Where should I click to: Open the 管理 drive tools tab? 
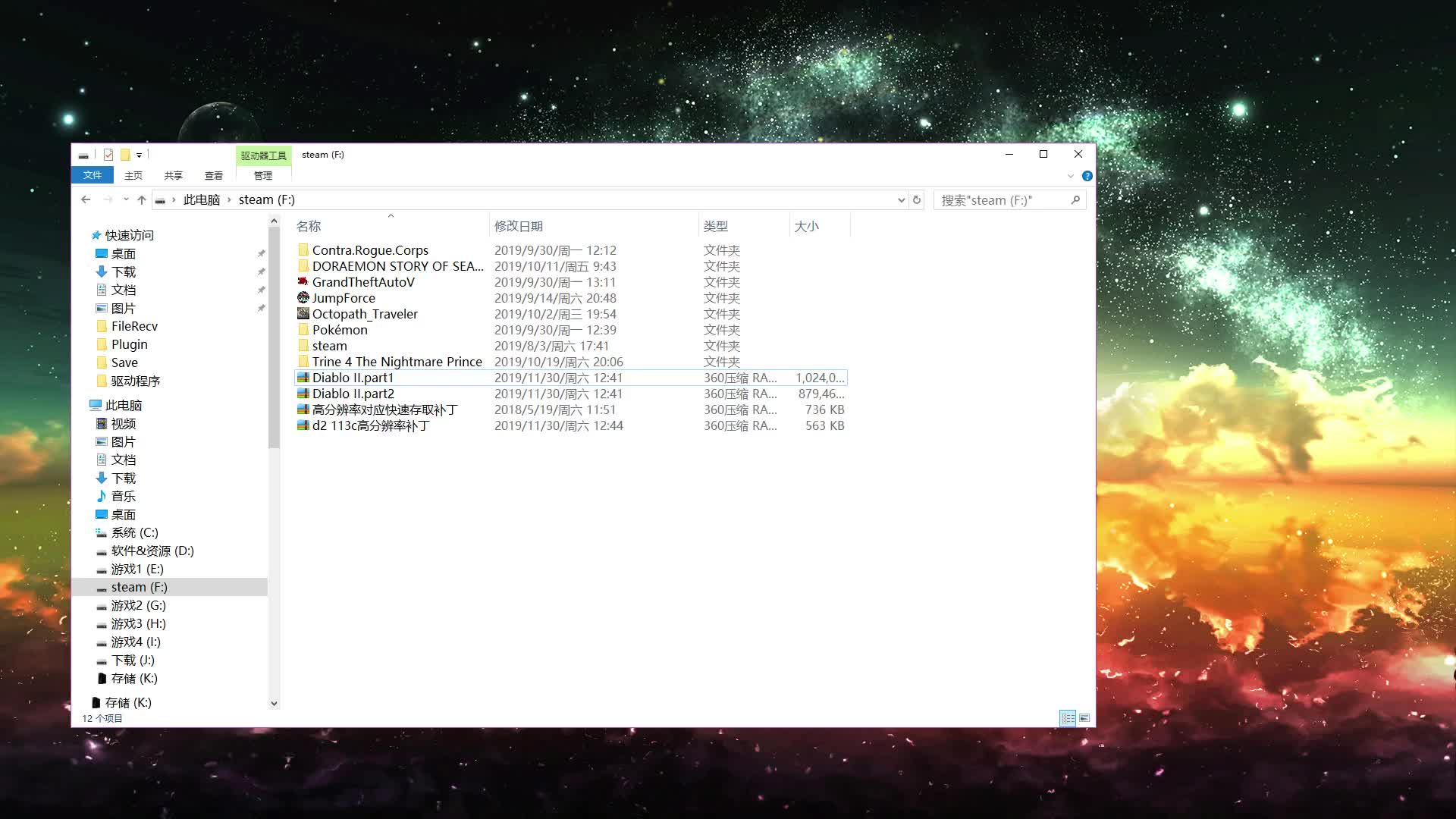tap(263, 175)
